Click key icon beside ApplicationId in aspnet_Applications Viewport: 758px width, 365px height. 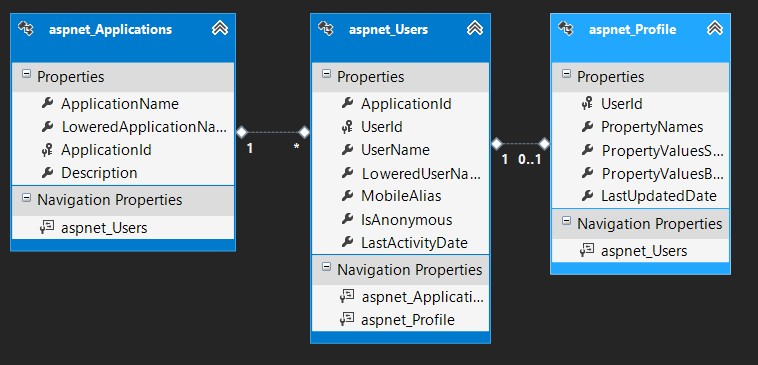click(x=47, y=150)
